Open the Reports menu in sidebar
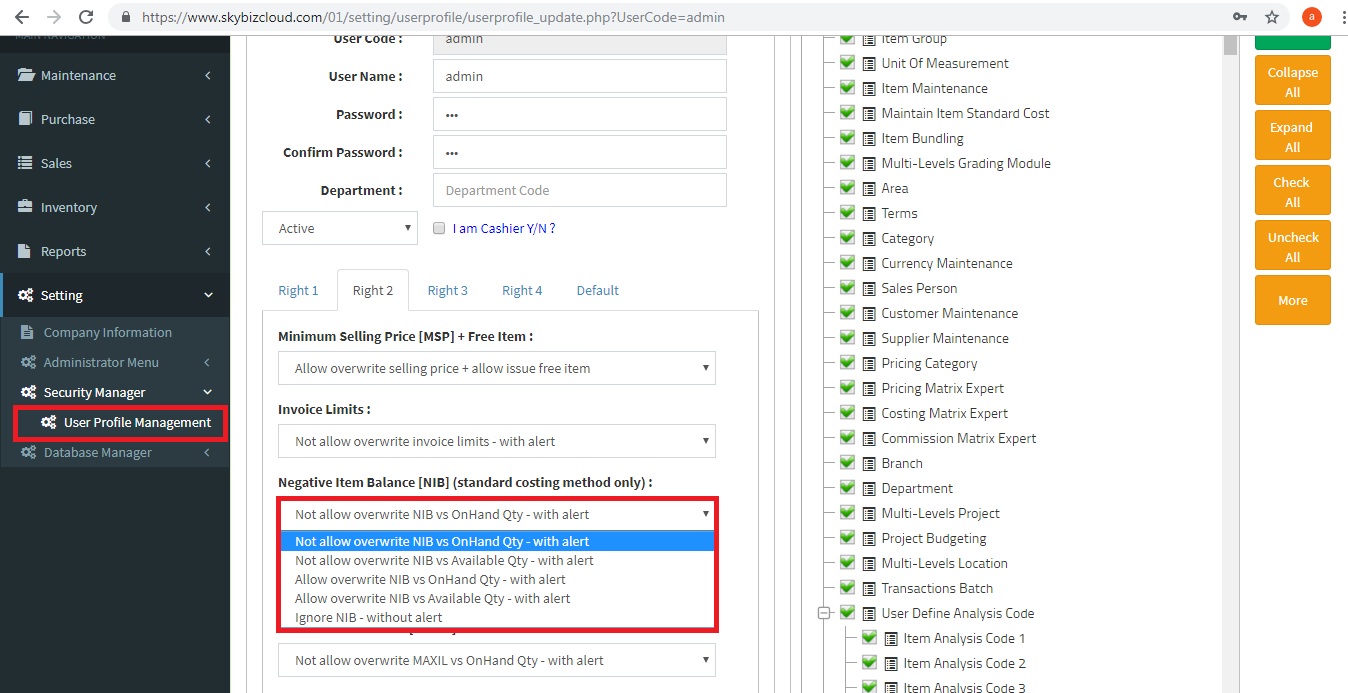The image size is (1348, 693). (x=63, y=252)
